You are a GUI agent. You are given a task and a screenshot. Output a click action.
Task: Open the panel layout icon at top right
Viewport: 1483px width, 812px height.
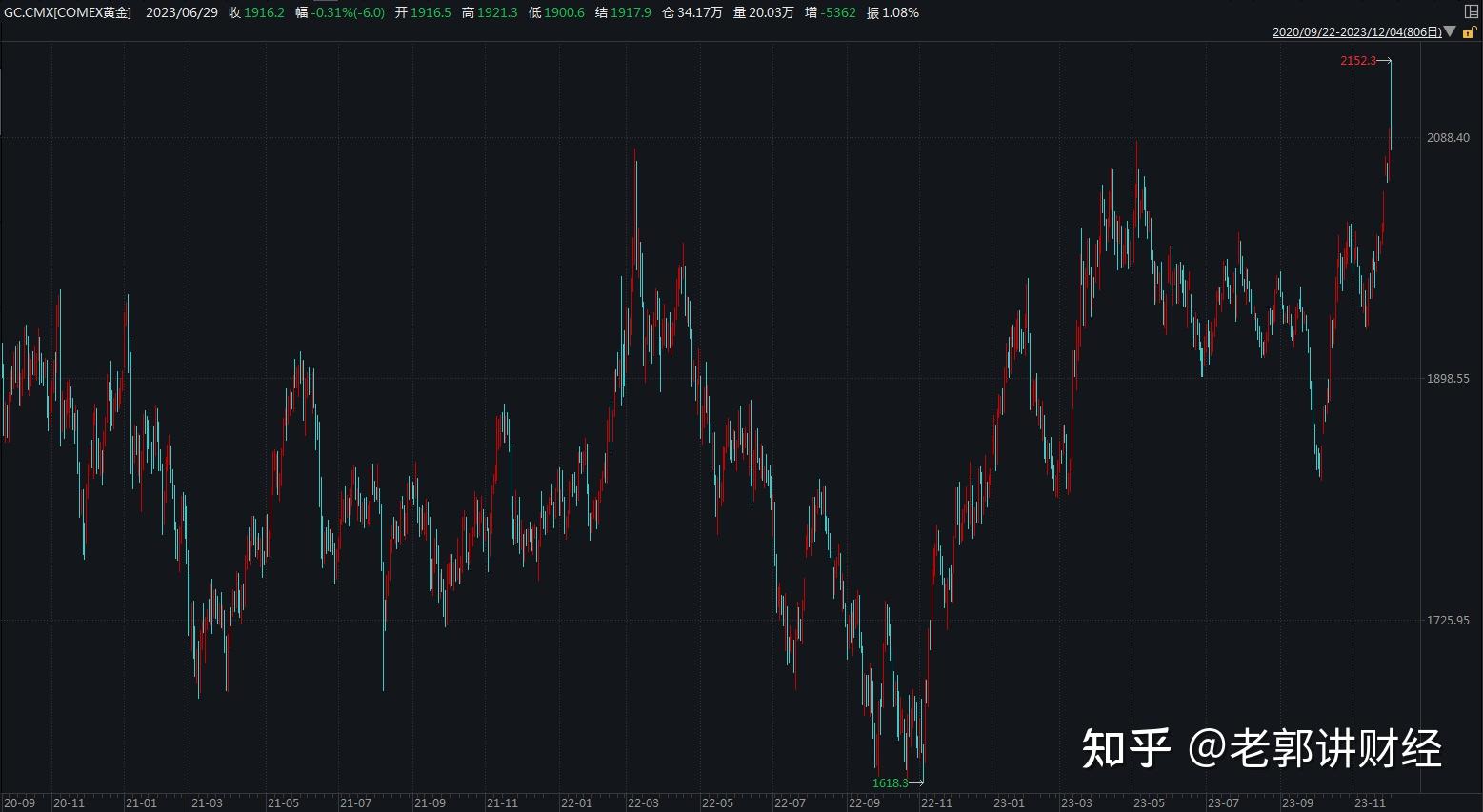1471,11
